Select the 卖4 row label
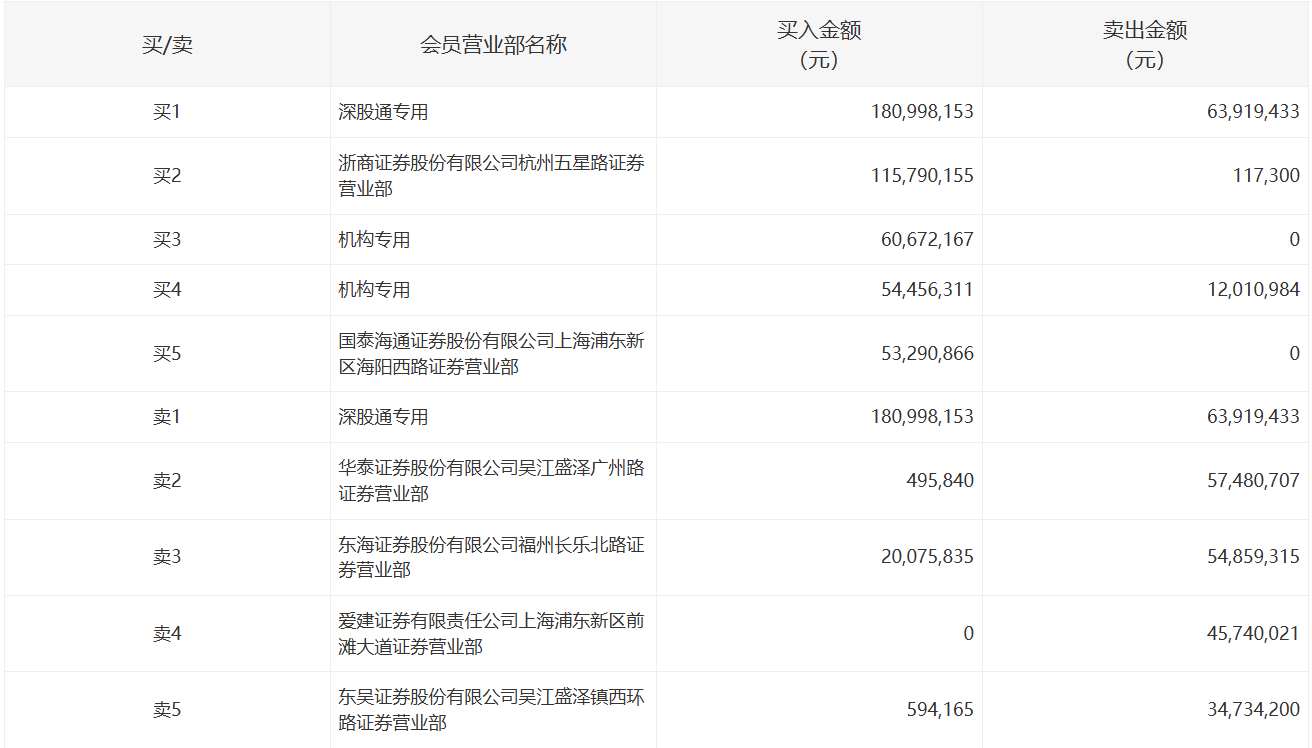Image resolution: width=1312 pixels, height=748 pixels. tap(167, 634)
